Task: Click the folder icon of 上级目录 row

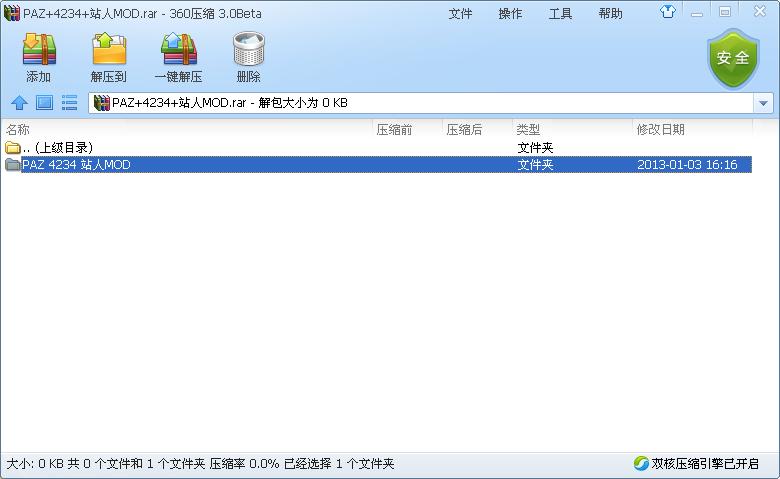Action: (12, 147)
